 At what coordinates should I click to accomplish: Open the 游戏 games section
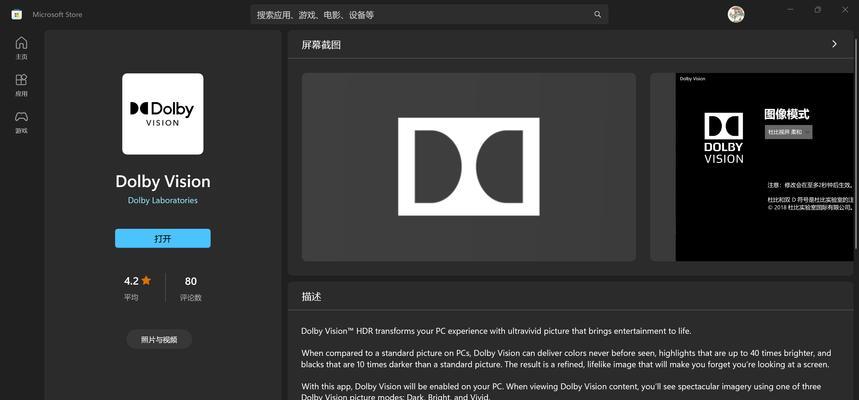tap(21, 122)
